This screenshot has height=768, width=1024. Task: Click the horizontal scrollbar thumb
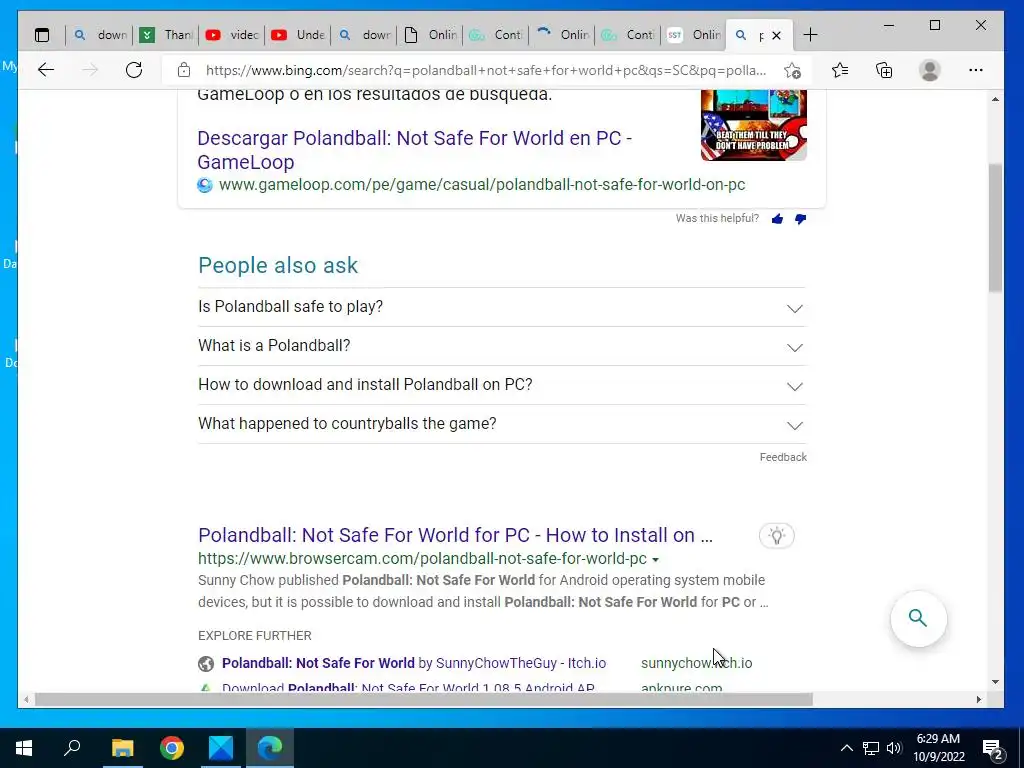[424, 699]
